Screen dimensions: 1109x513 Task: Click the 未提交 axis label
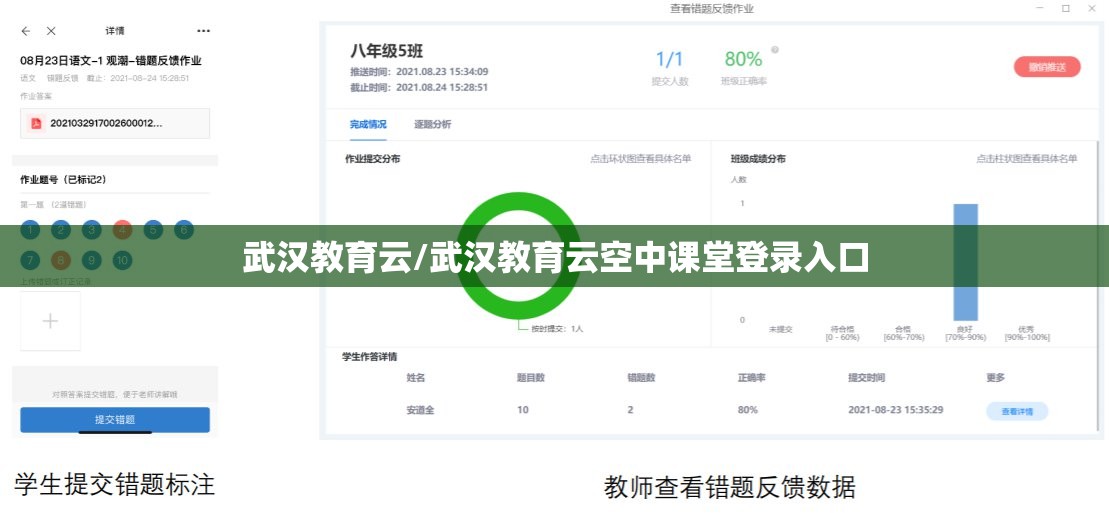781,329
